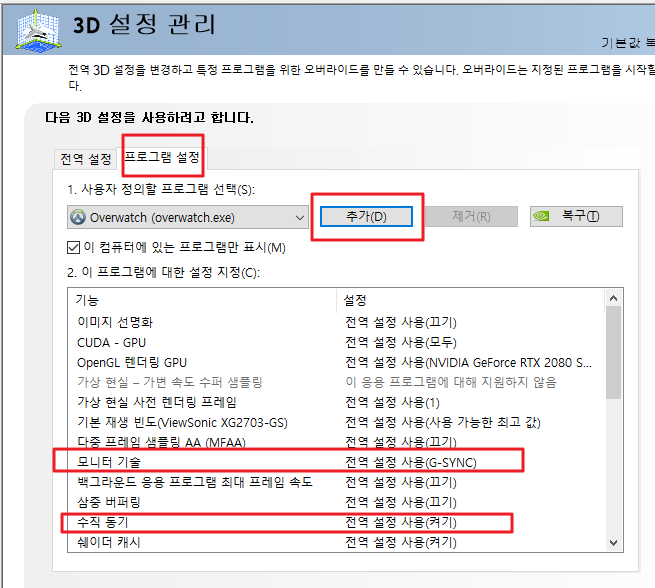Viewport: 655px width, 588px height.
Task: Click 삼중 버퍼링 value 전역 설정 사용(끄기)
Action: 401,502
